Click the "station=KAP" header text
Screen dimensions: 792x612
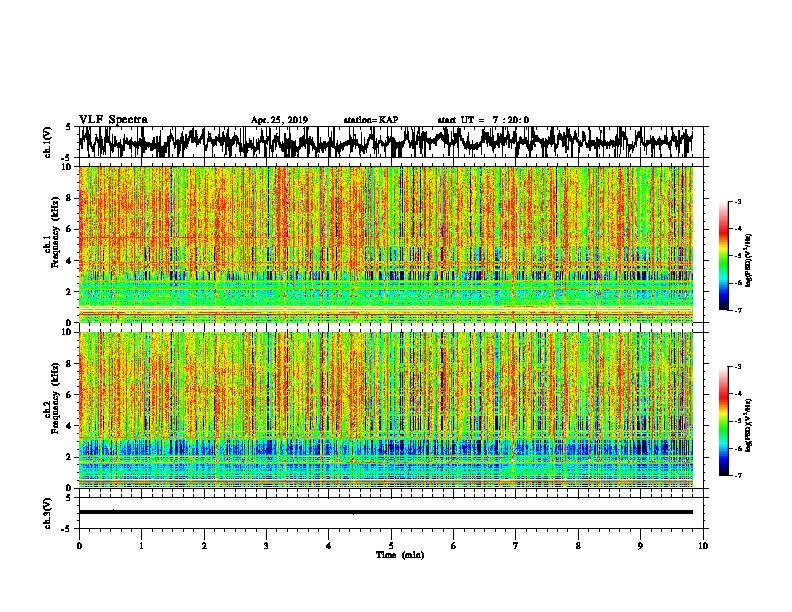(x=371, y=120)
